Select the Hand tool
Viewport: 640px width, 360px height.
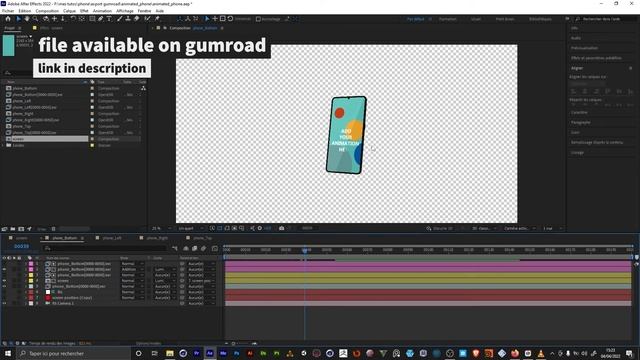tap(27, 19)
